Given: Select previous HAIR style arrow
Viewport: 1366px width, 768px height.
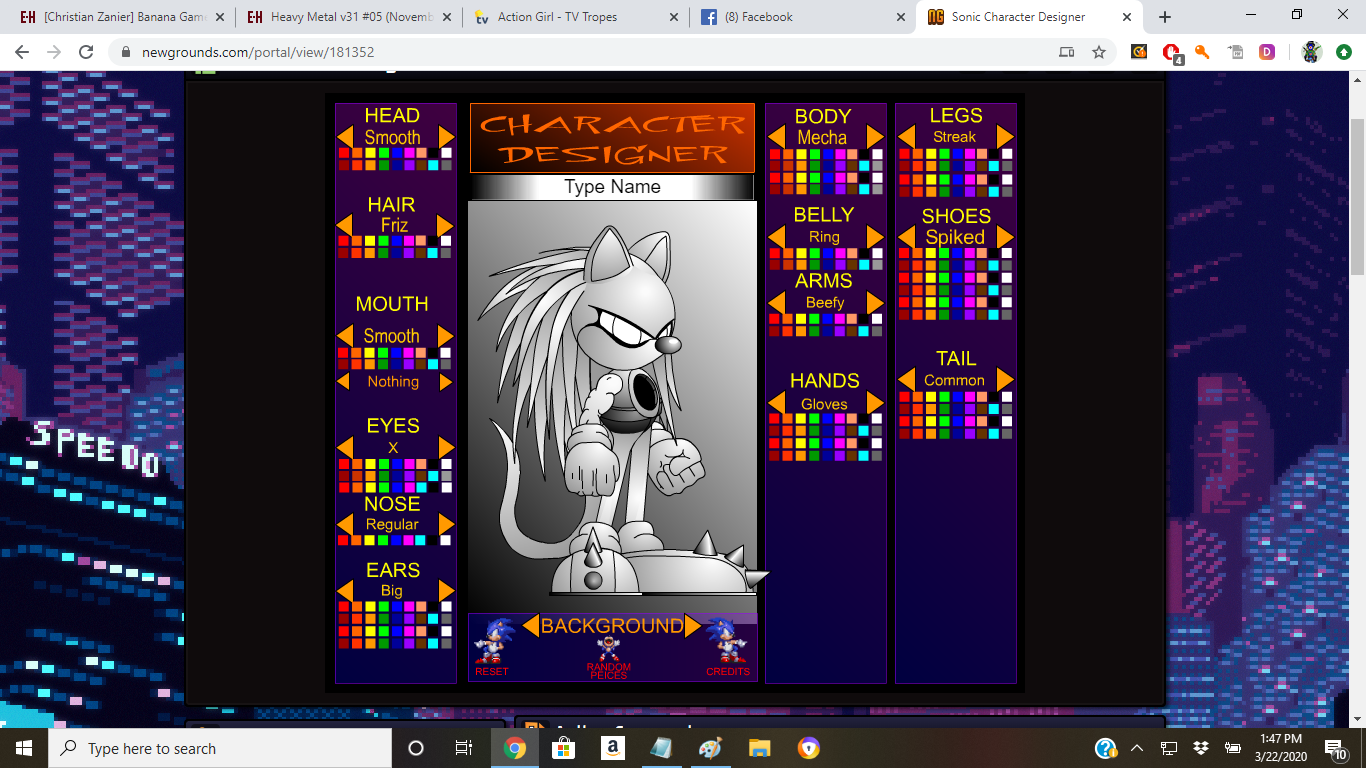Looking at the screenshot, I should pyautogui.click(x=345, y=225).
